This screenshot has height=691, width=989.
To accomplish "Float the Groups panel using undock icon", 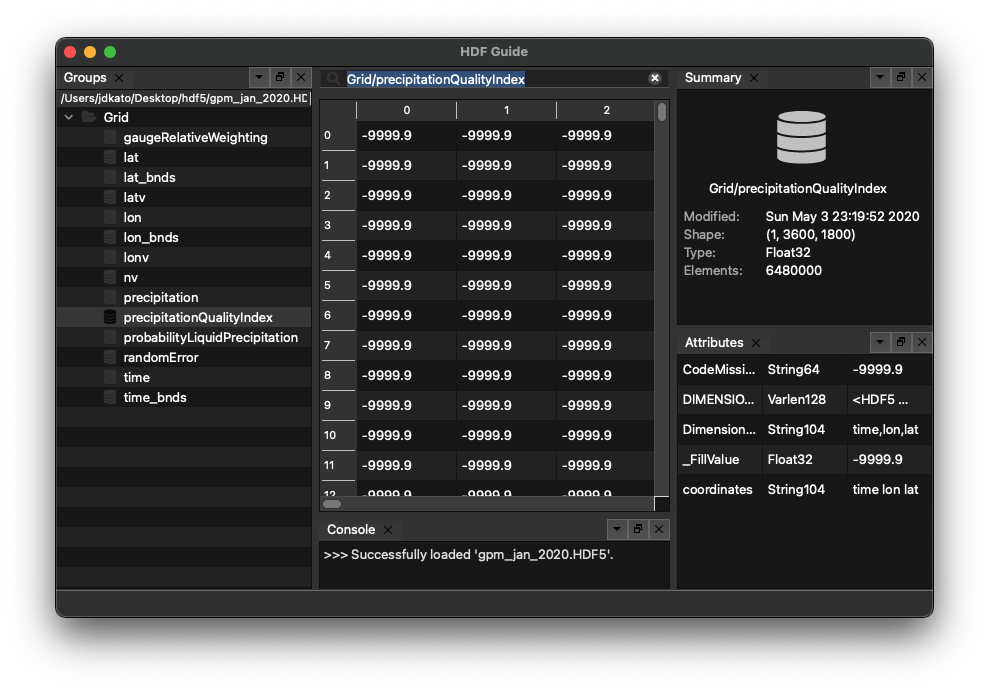I will 280,77.
